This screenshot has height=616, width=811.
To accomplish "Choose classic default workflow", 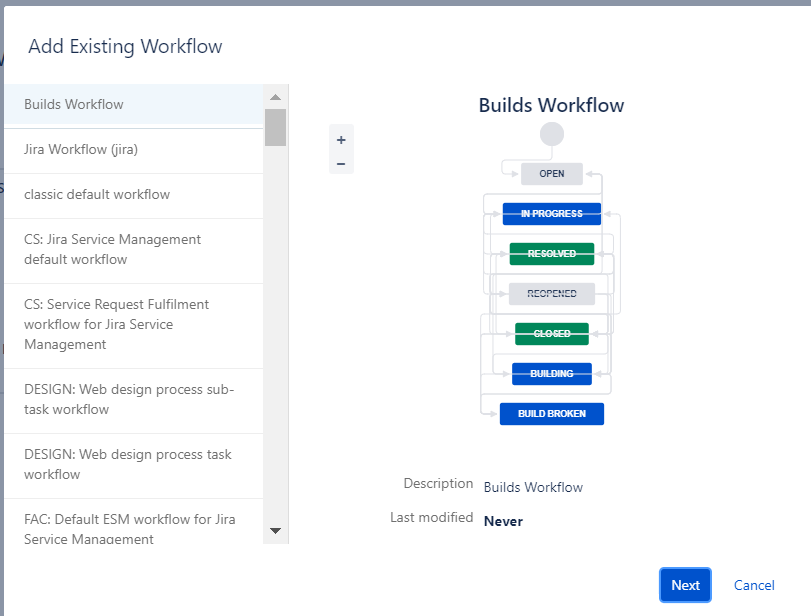I will click(134, 195).
